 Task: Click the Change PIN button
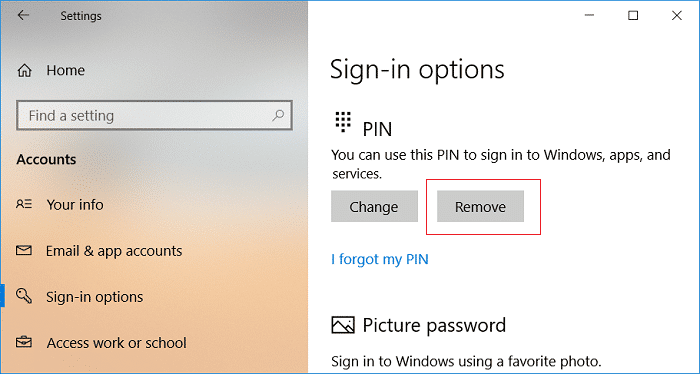pyautogui.click(x=374, y=206)
